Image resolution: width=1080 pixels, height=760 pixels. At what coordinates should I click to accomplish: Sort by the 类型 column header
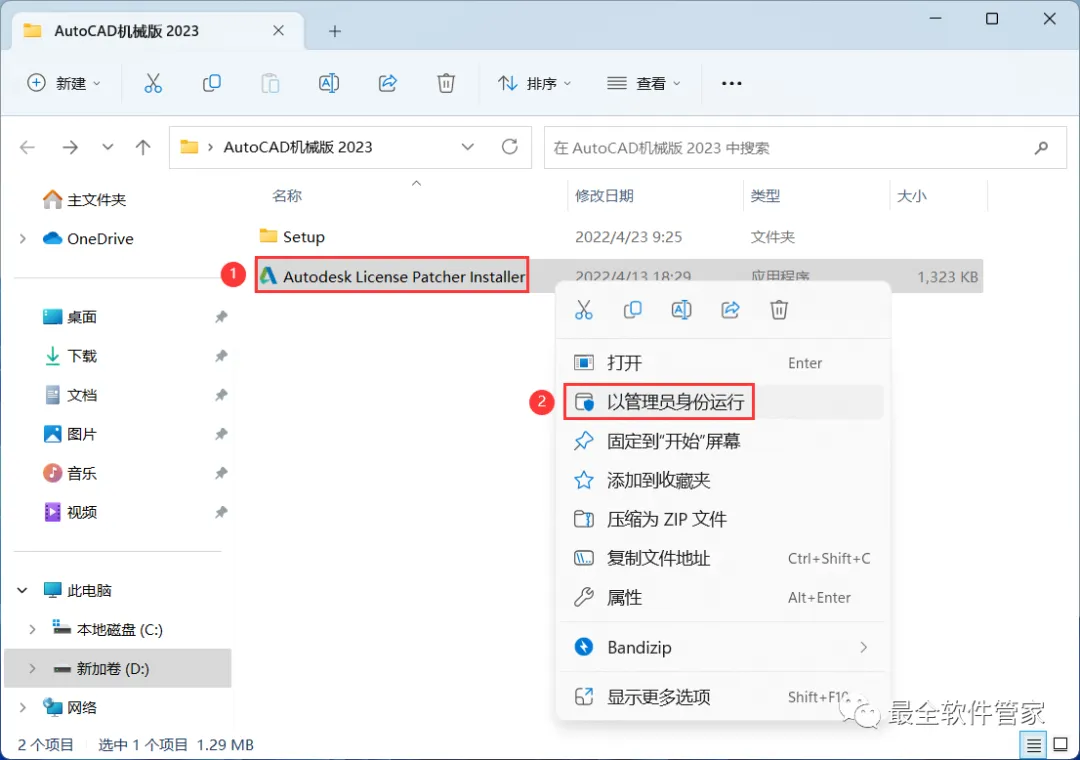pyautogui.click(x=765, y=196)
